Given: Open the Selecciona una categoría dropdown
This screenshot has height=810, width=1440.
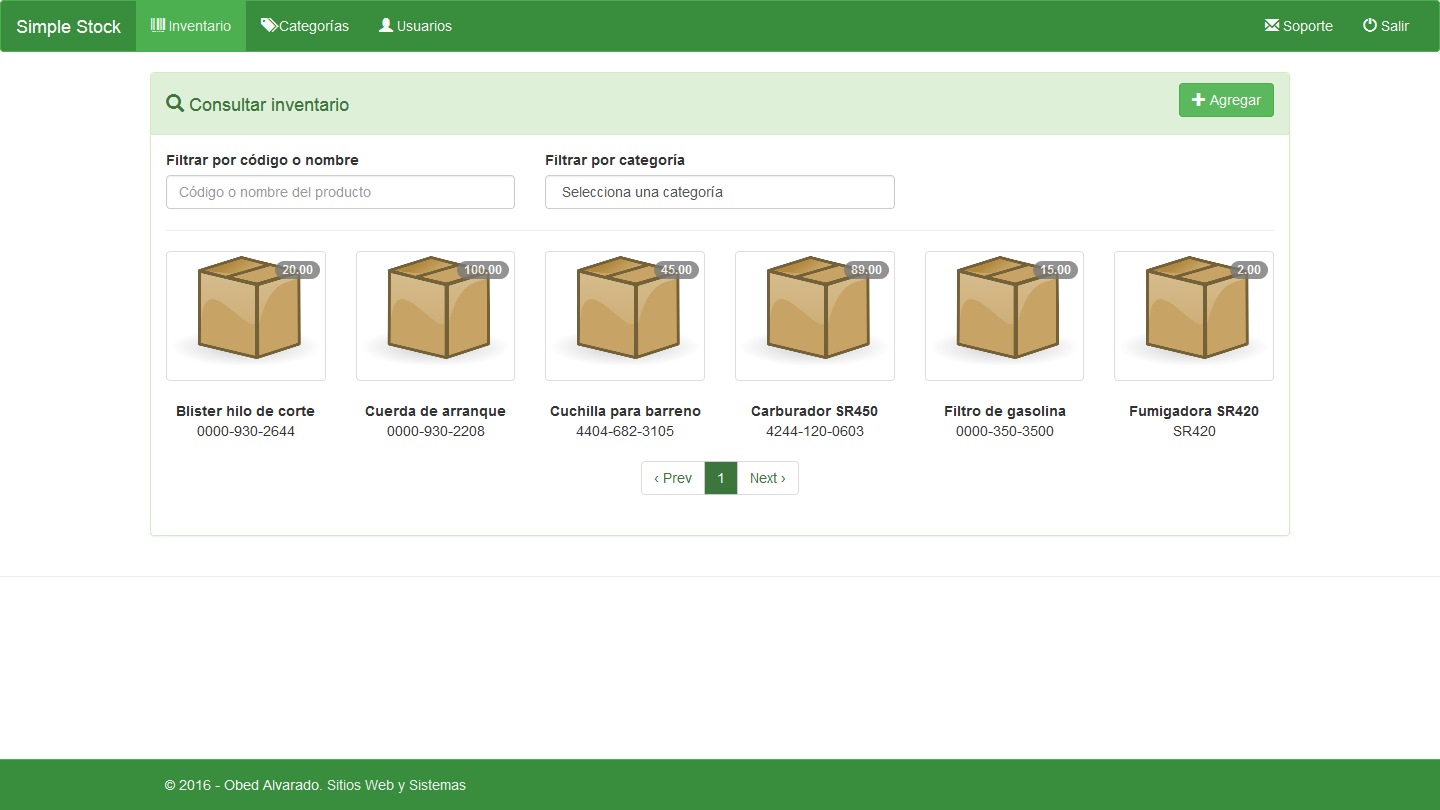Looking at the screenshot, I should point(719,192).
